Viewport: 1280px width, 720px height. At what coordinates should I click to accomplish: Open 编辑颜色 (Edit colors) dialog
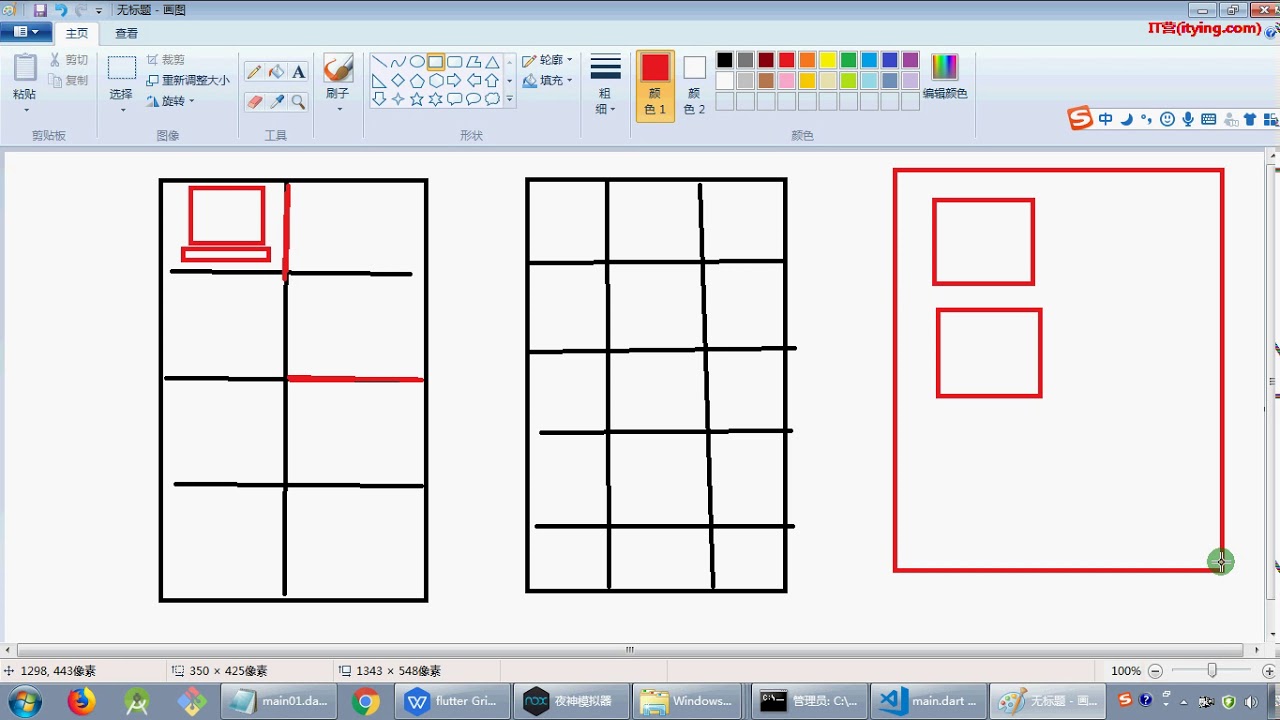point(944,77)
